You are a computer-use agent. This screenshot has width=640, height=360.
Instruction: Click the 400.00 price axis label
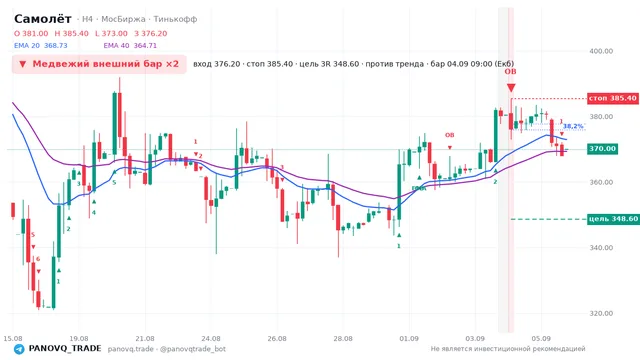[x=601, y=51]
